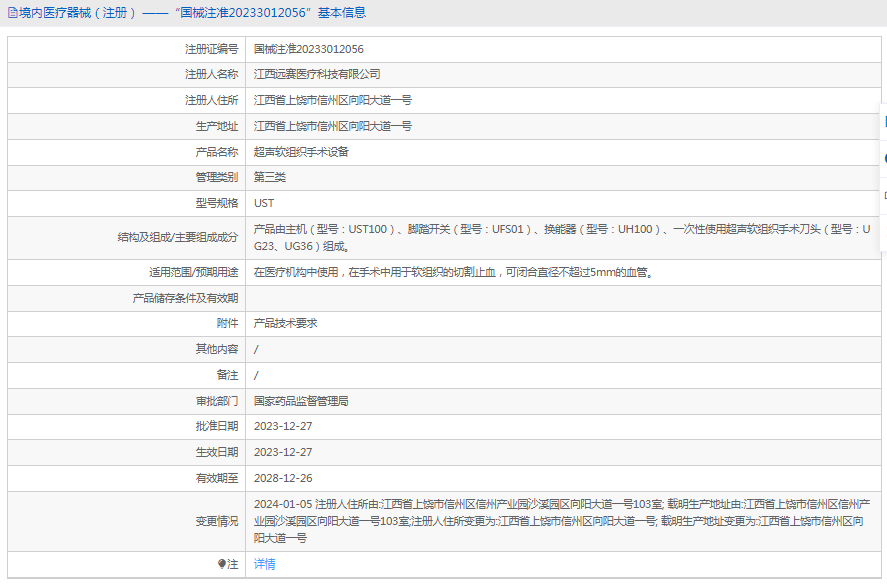The width and height of the screenshot is (887, 584).
Task: Click the 注册证编号 label
Action: click(212, 49)
